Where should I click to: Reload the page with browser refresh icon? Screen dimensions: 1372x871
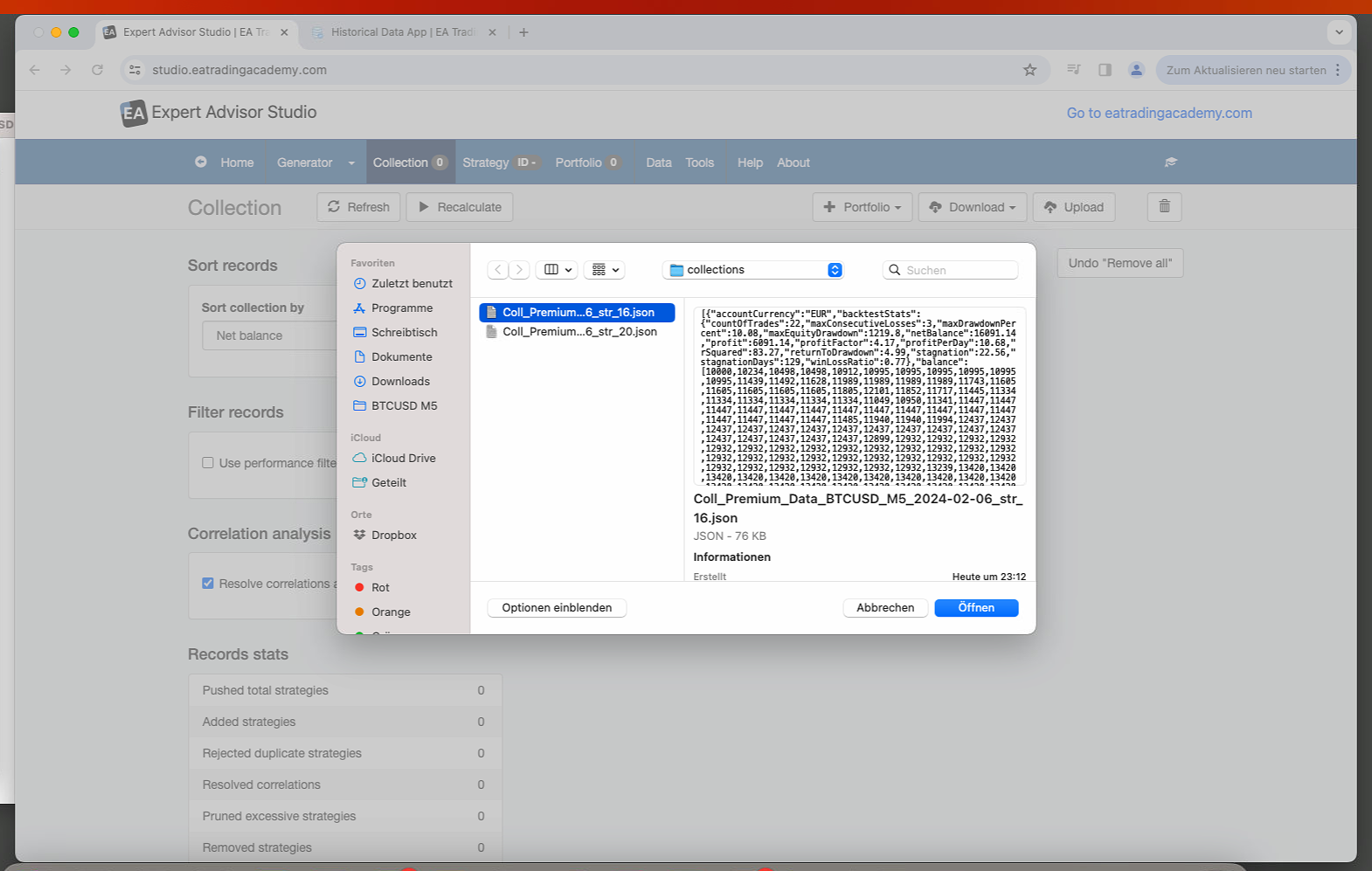pos(97,70)
